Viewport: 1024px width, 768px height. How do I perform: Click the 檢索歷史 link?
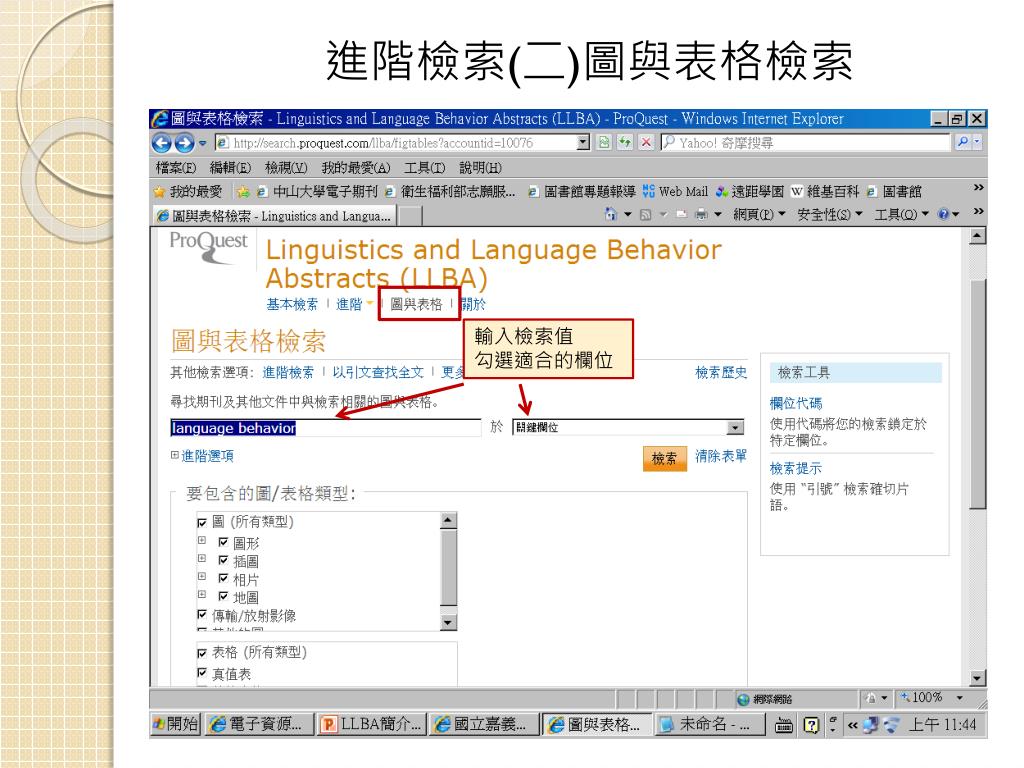(x=721, y=372)
